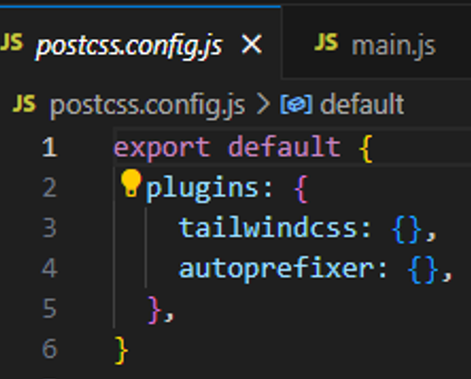The width and height of the screenshot is (471, 379).
Task: Click line number 4 in gutter
Action: pos(50,268)
